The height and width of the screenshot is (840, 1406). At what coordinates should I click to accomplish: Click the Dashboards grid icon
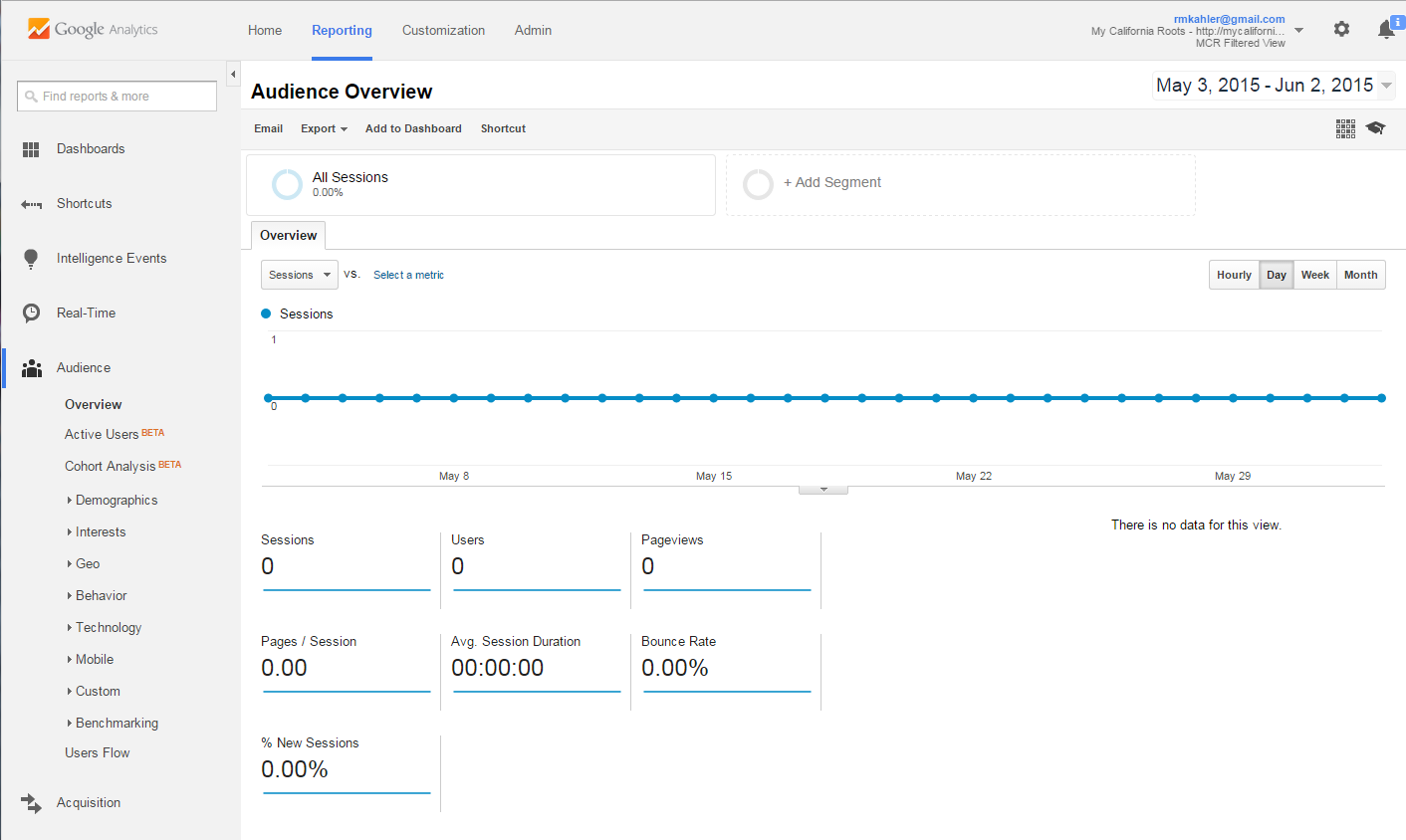coord(31,149)
